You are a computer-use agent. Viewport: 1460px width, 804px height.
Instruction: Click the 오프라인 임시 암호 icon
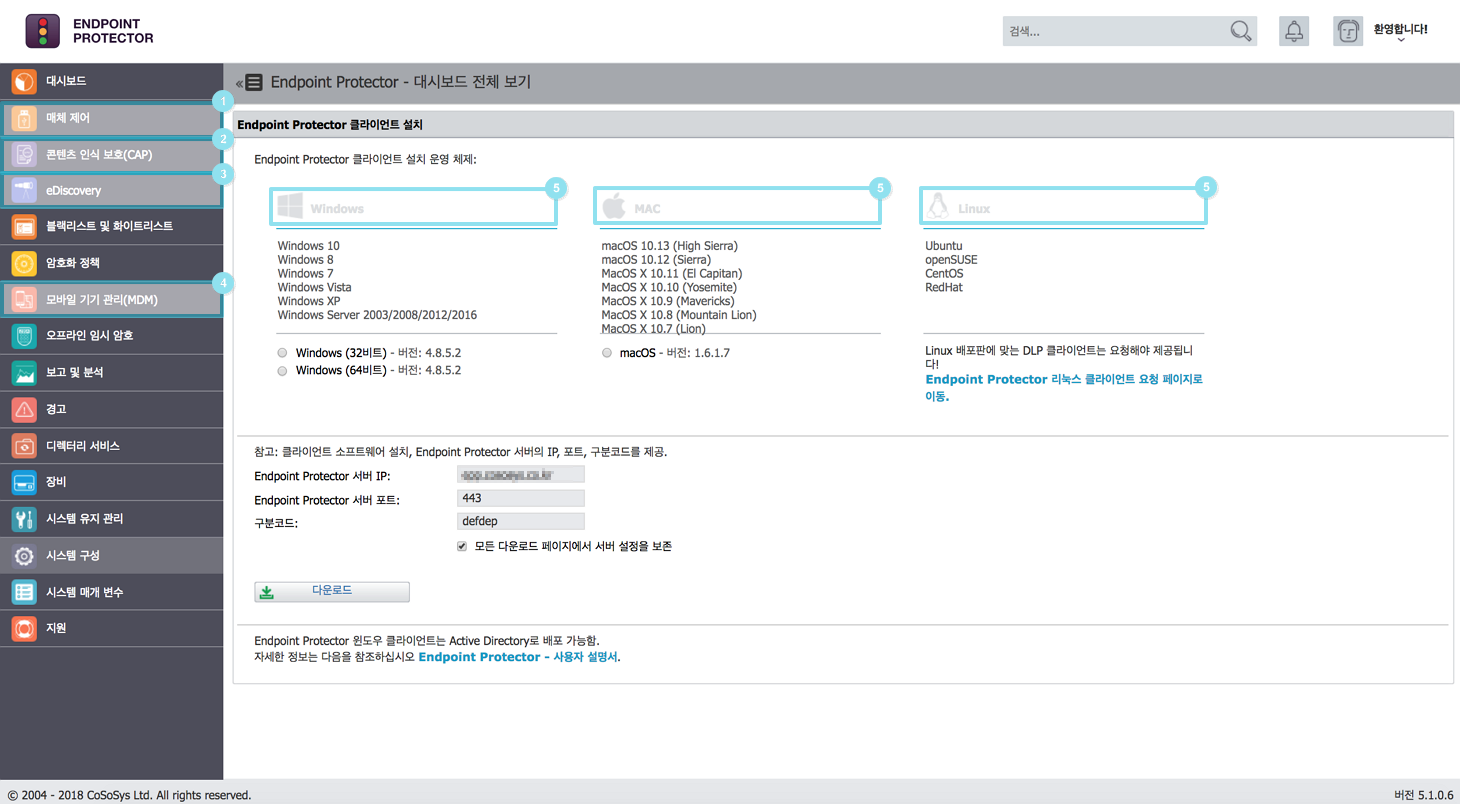click(x=24, y=336)
